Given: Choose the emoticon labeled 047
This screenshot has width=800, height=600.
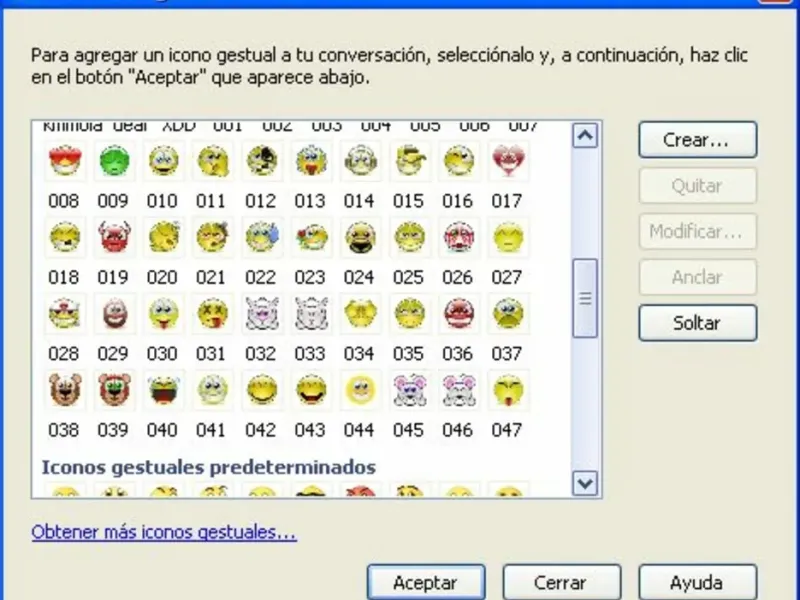Looking at the screenshot, I should [x=508, y=390].
